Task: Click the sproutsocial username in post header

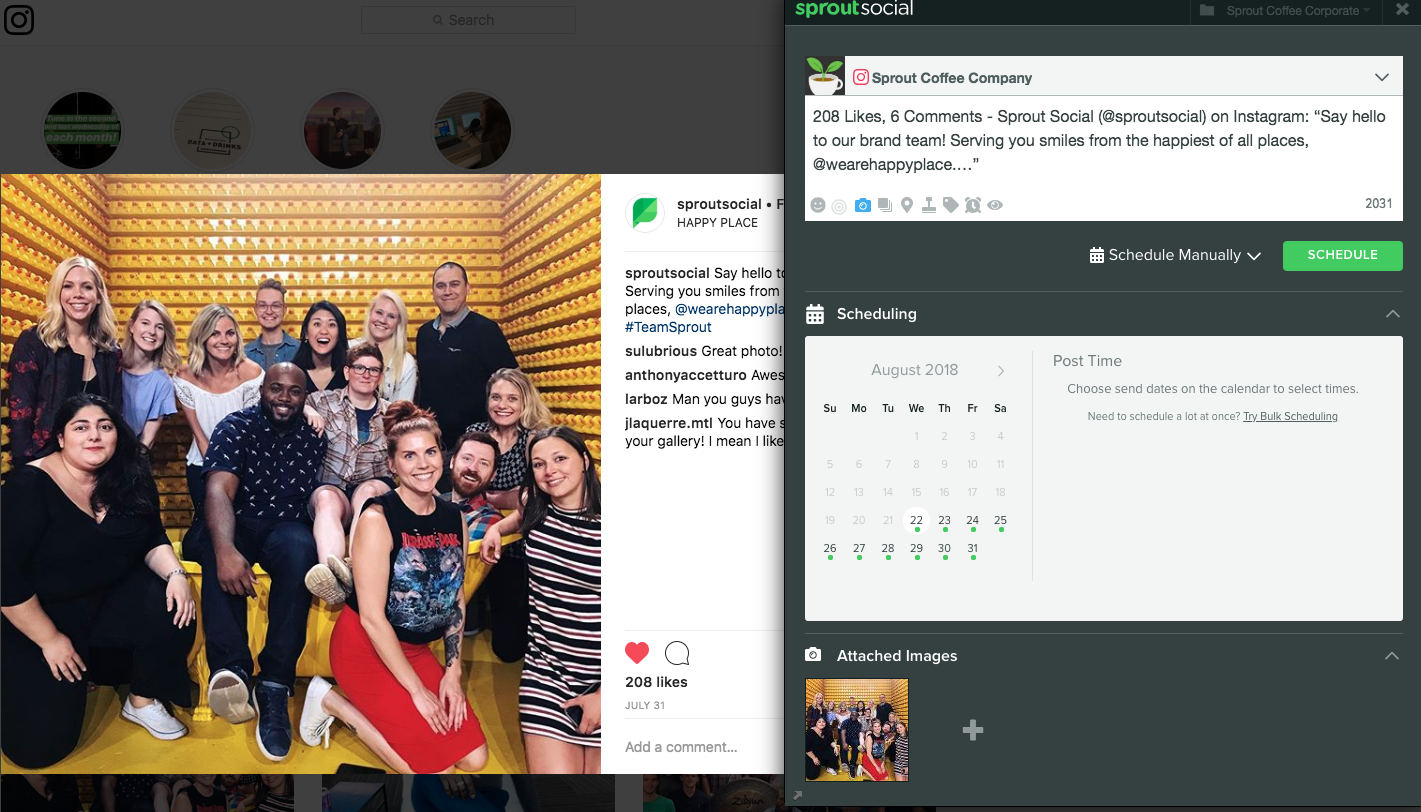Action: (719, 204)
